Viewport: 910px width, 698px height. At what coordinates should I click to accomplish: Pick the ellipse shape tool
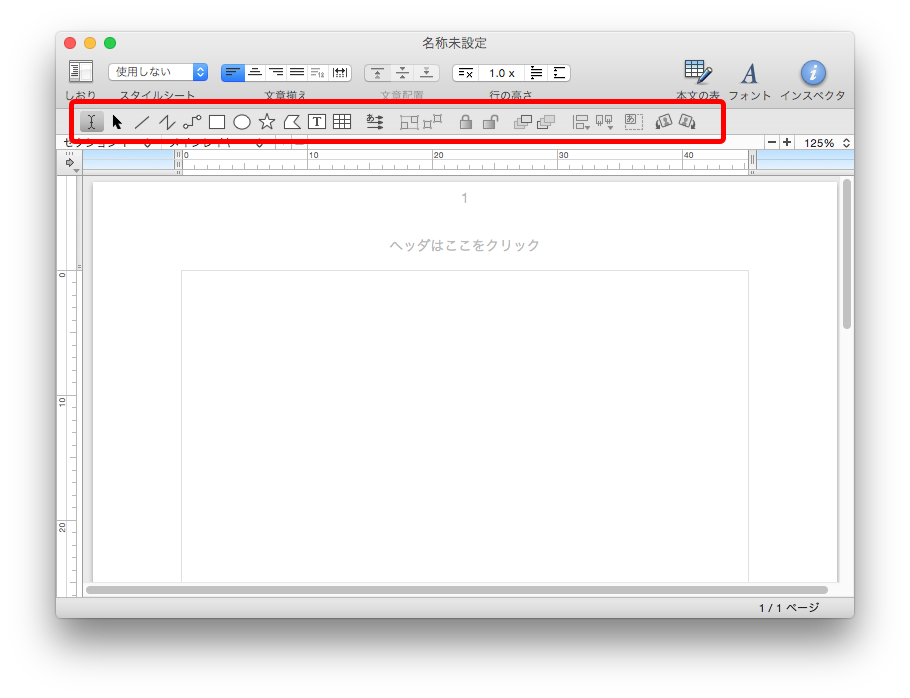point(242,122)
